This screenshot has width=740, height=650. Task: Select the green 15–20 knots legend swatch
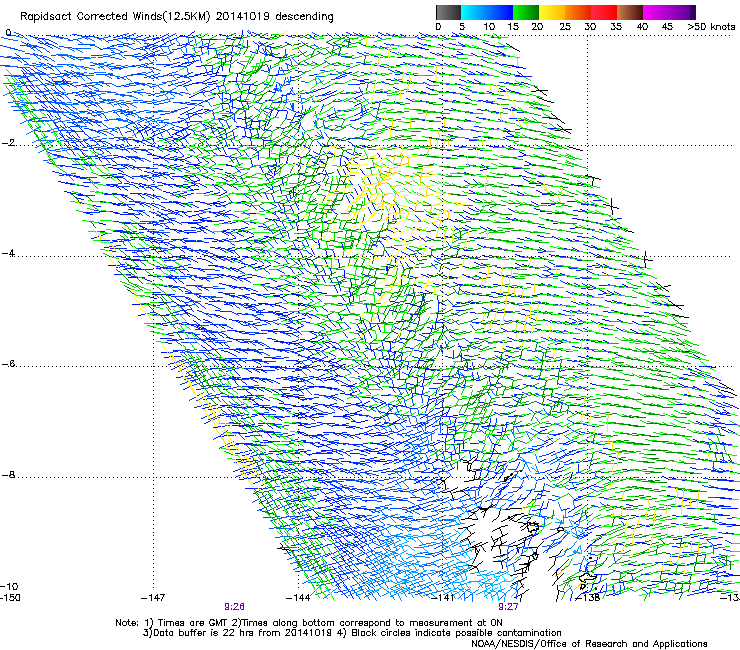pyautogui.click(x=526, y=12)
